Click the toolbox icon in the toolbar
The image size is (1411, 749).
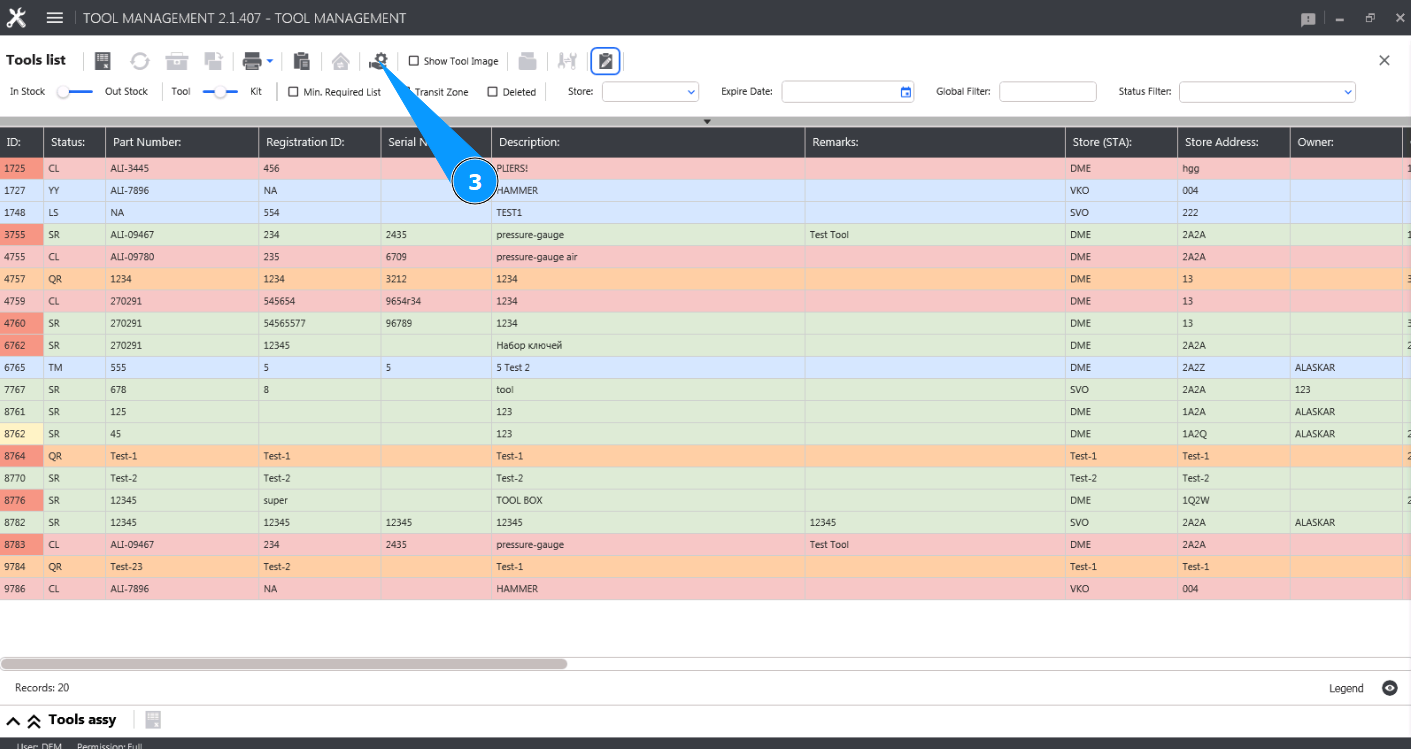(177, 61)
